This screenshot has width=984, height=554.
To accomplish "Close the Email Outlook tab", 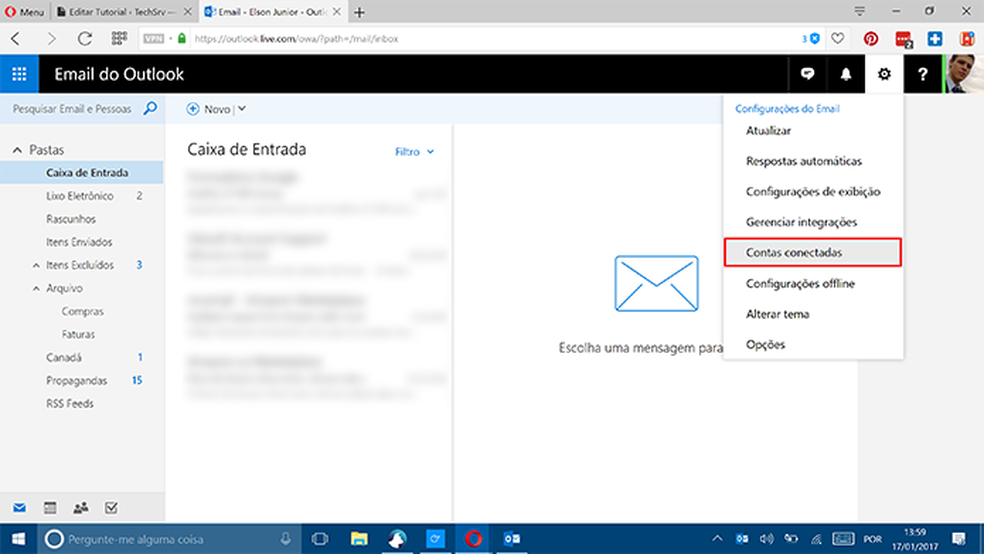I will click(x=337, y=12).
